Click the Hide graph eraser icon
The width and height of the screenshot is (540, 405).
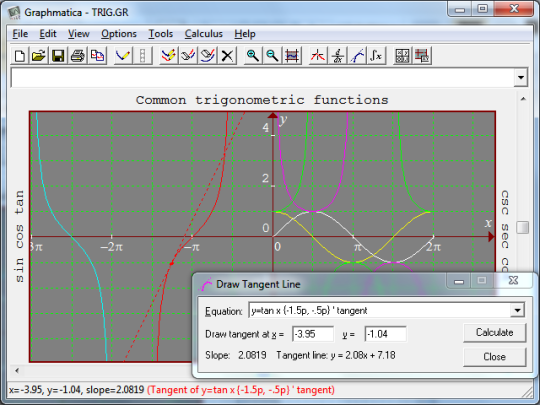point(188,55)
